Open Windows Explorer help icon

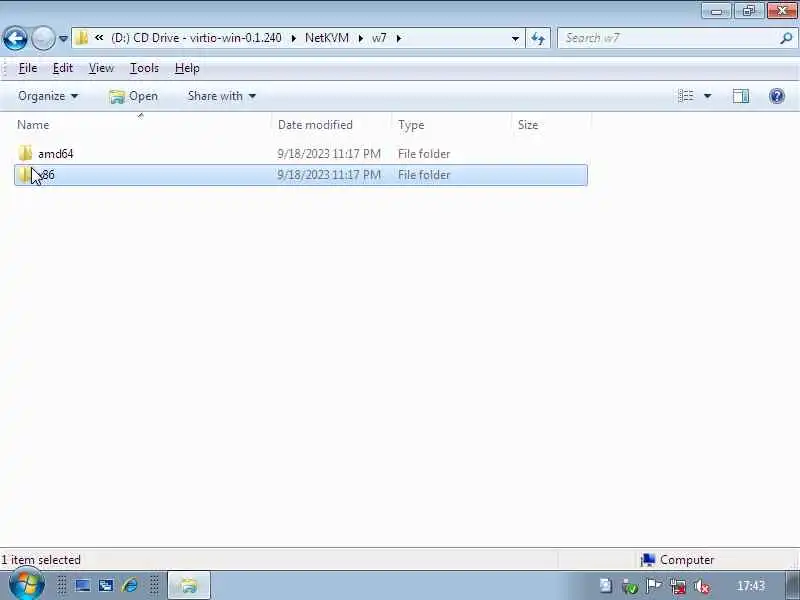pos(777,96)
